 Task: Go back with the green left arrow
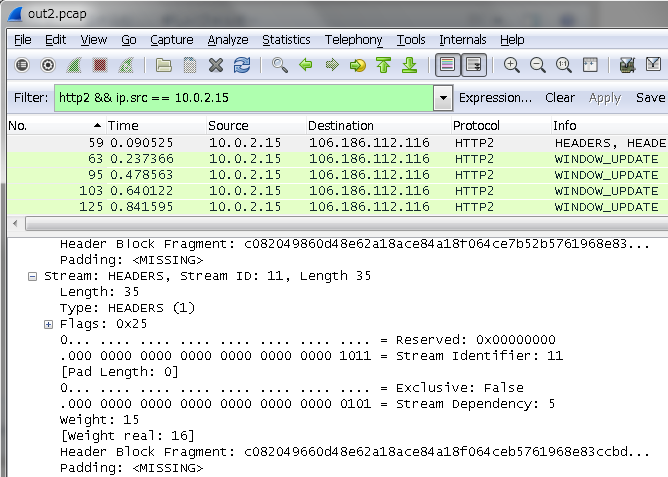click(x=306, y=65)
